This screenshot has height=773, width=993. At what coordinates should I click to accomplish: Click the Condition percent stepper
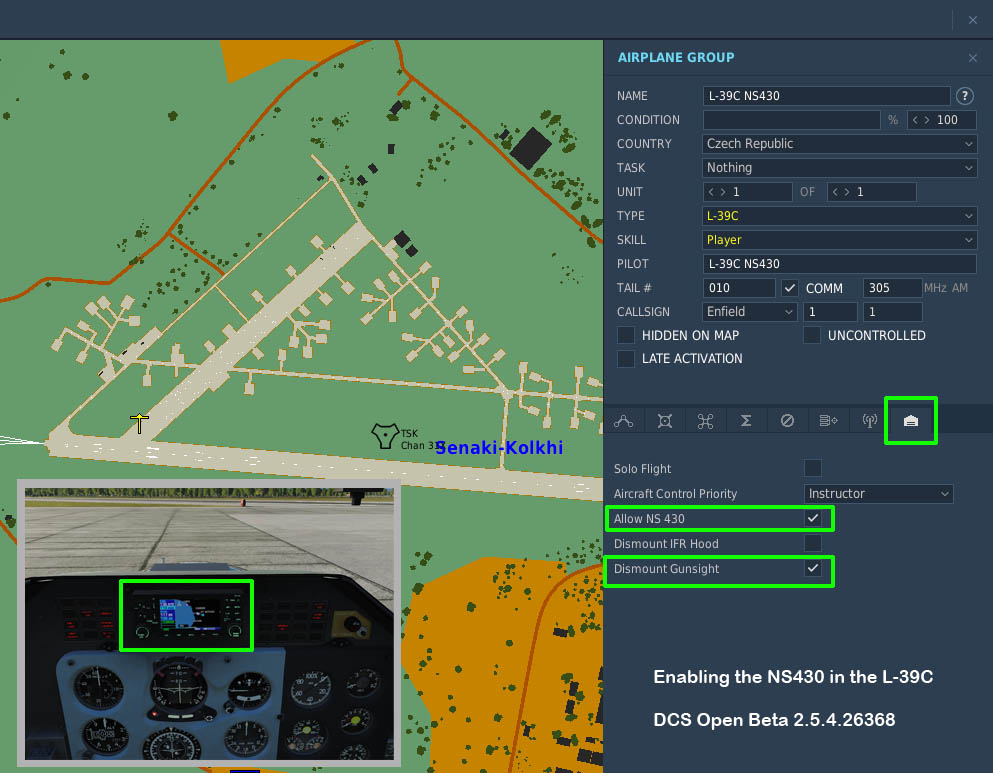[x=942, y=120]
